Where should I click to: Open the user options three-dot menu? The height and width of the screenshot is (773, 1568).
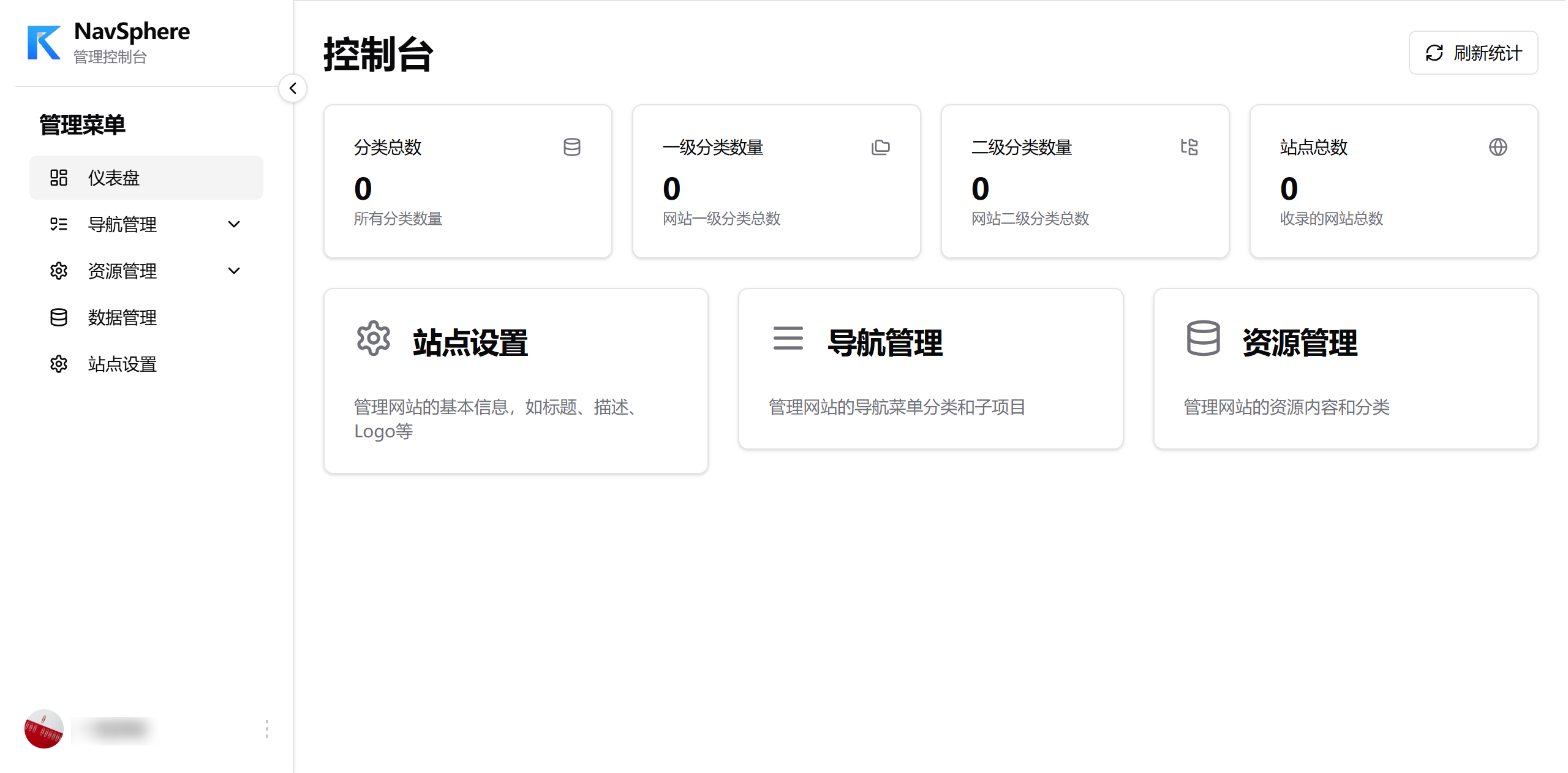(x=266, y=729)
